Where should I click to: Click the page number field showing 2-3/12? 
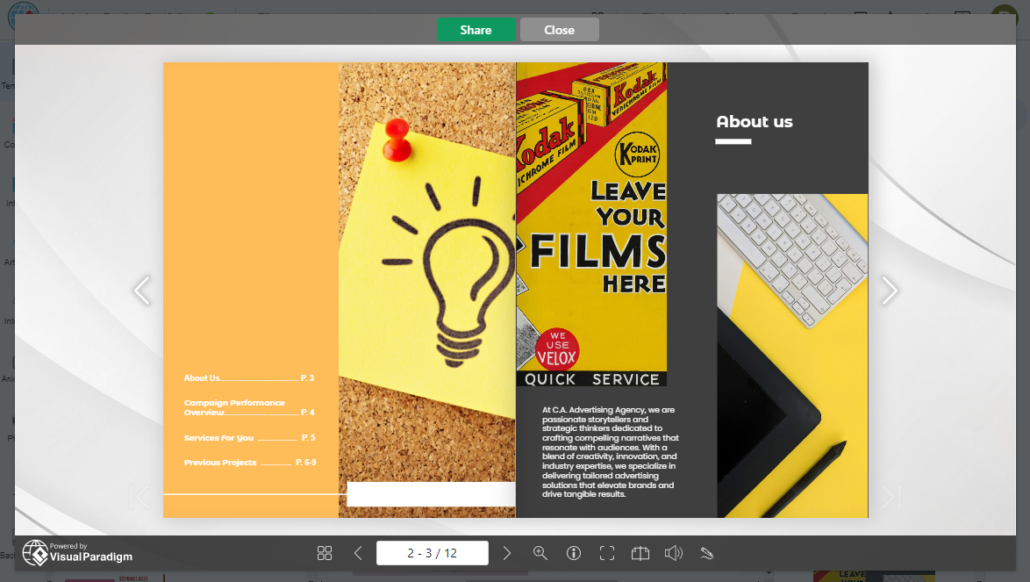431,552
